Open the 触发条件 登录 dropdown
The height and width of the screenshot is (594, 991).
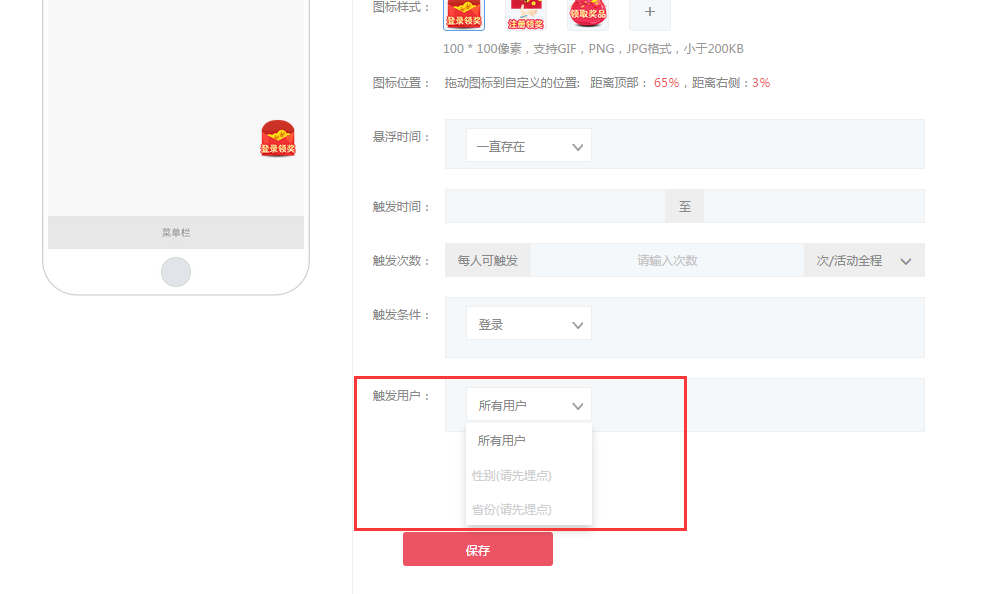pos(528,323)
